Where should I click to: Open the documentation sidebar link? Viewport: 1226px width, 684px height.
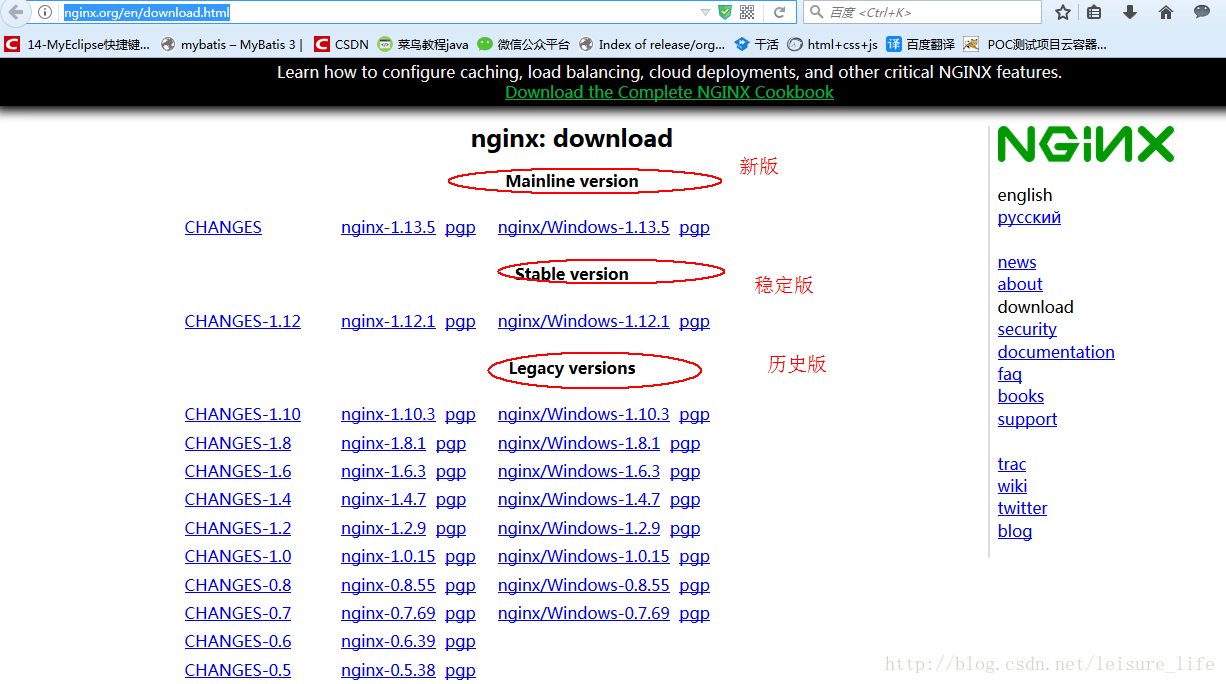click(1056, 352)
